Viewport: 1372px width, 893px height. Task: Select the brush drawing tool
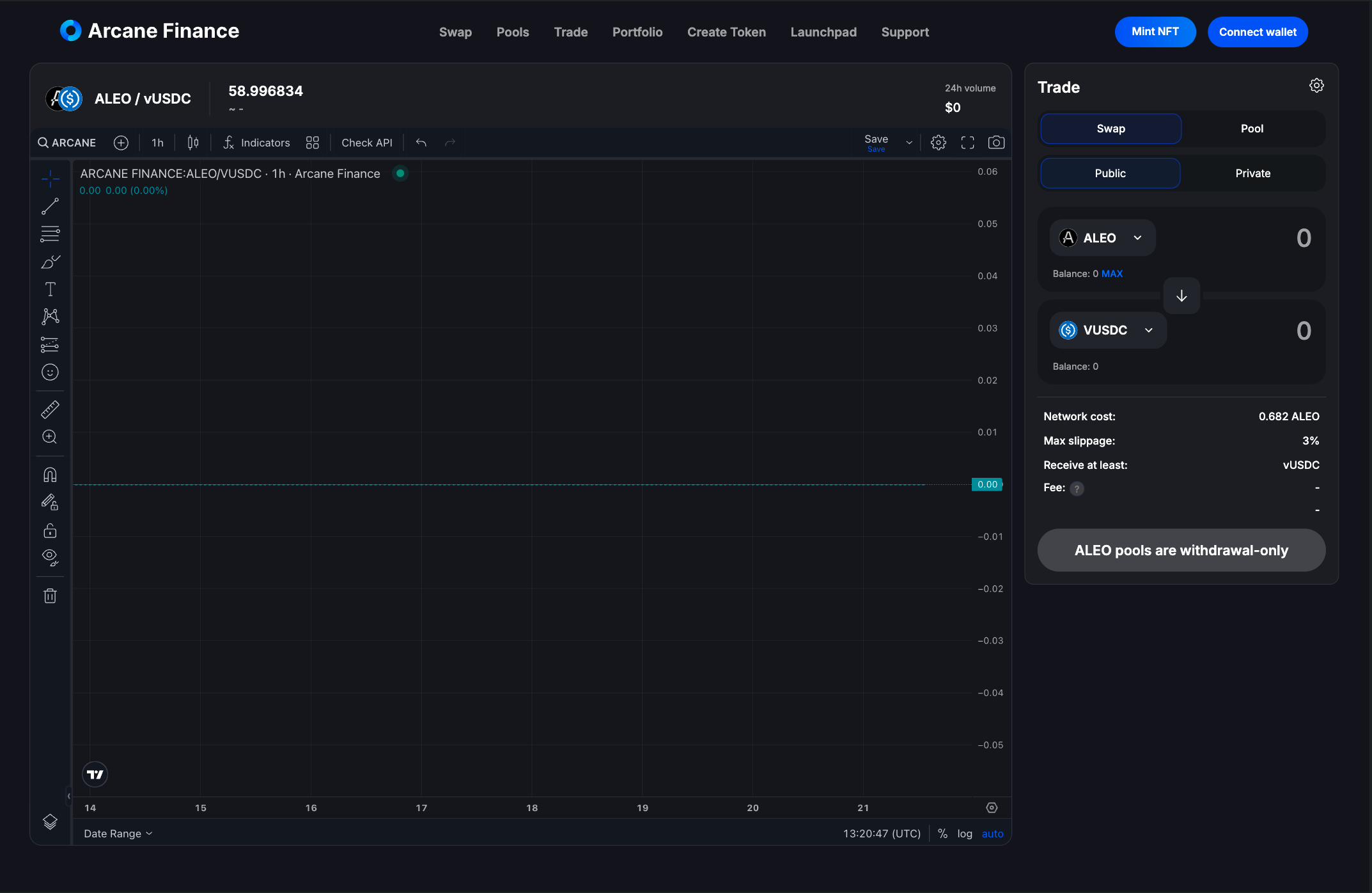(x=50, y=262)
